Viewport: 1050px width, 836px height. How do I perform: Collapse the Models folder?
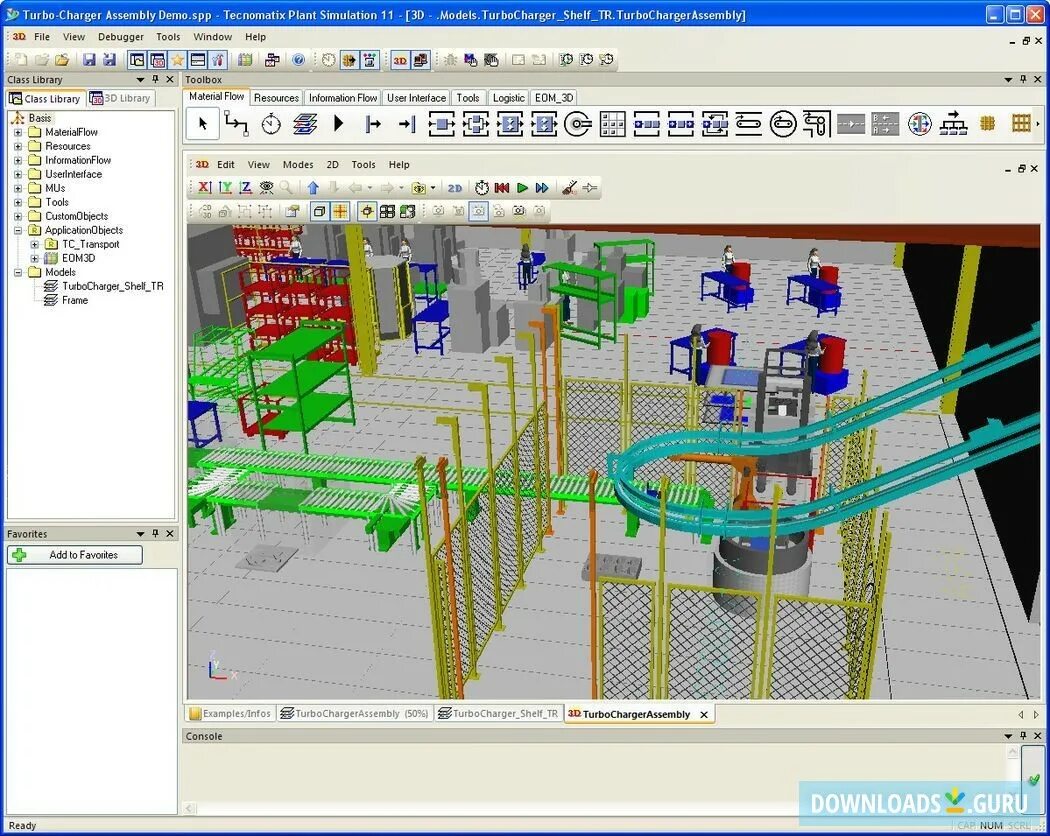click(18, 273)
